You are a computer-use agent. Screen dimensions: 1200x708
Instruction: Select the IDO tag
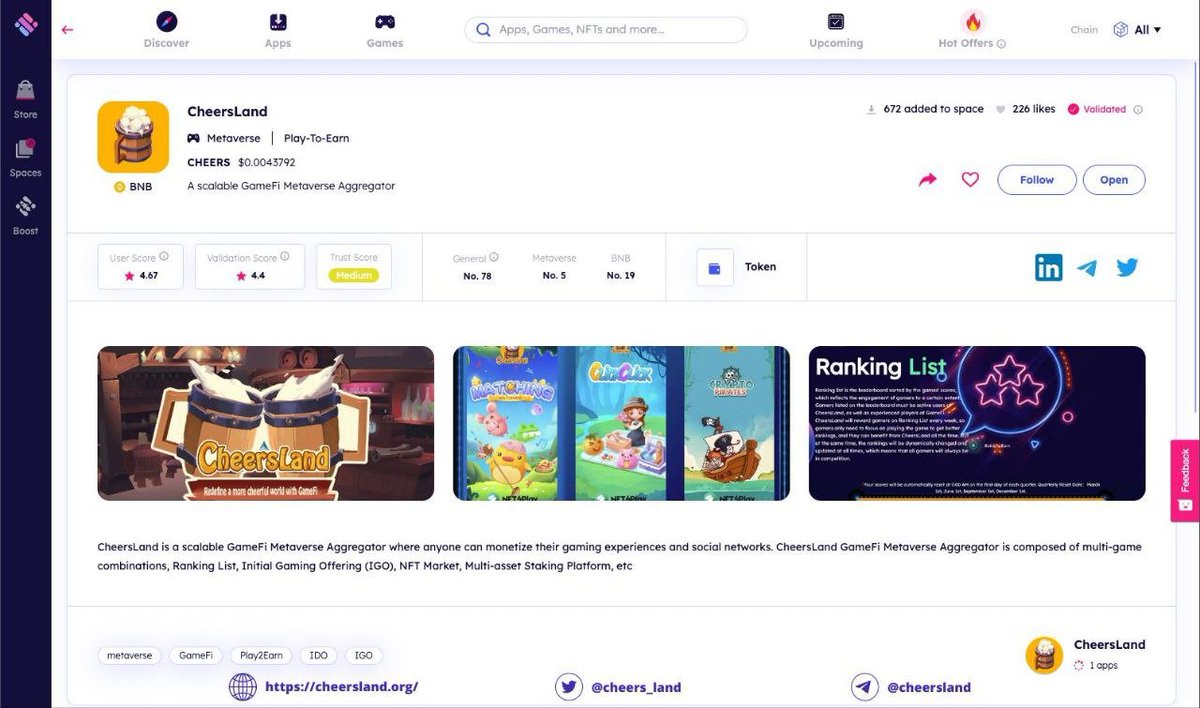coord(319,656)
